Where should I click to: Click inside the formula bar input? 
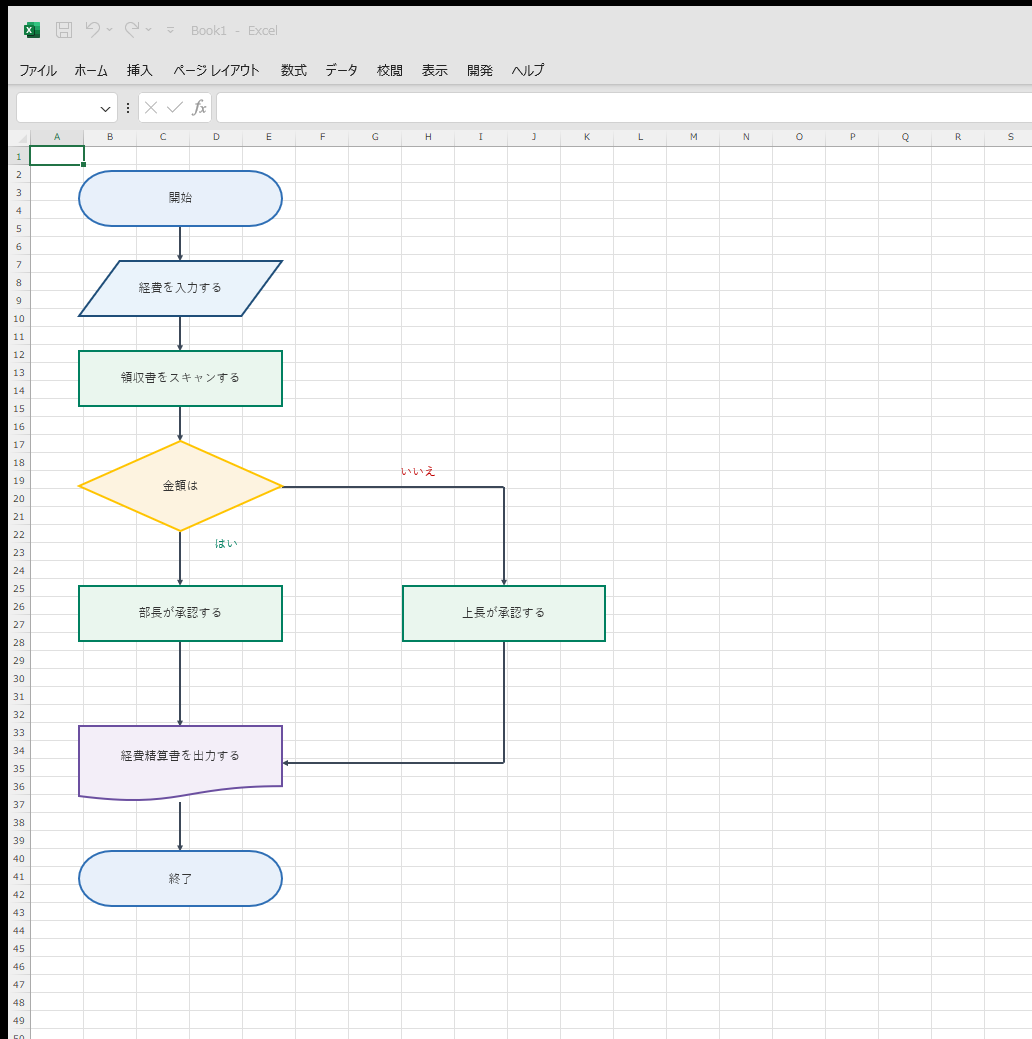coord(624,108)
